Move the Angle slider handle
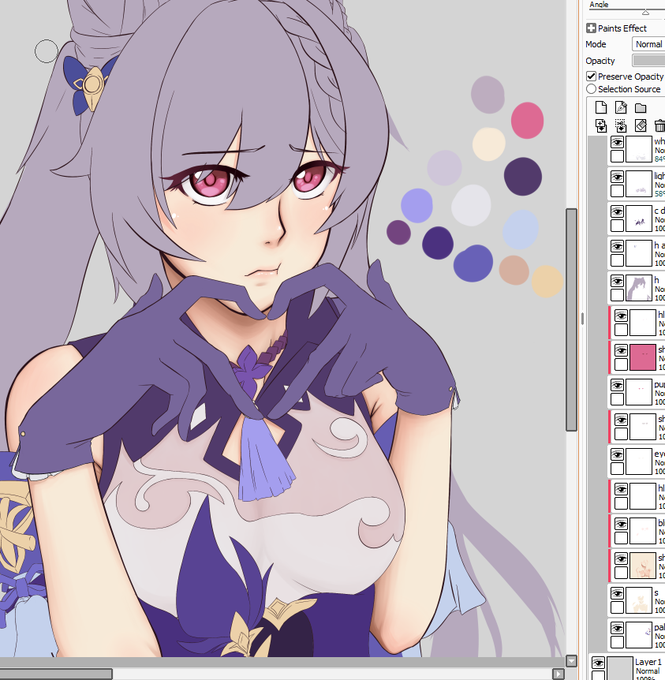Image resolution: width=665 pixels, height=680 pixels. (x=645, y=12)
